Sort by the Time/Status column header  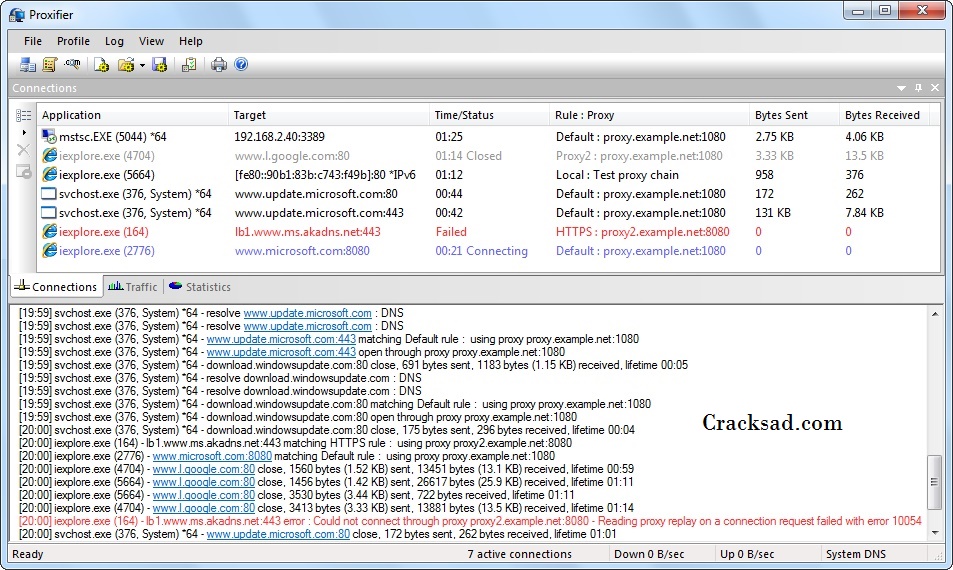tap(489, 115)
